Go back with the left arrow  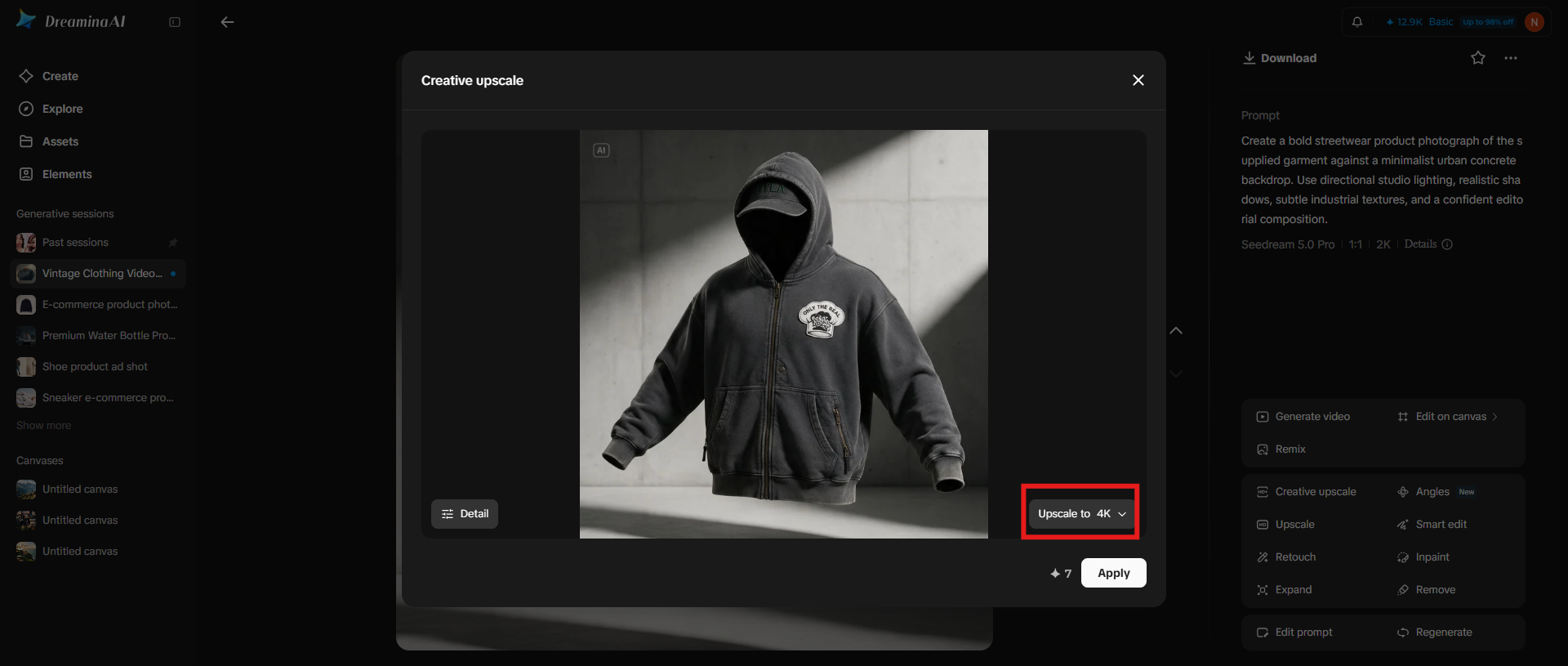click(x=227, y=22)
